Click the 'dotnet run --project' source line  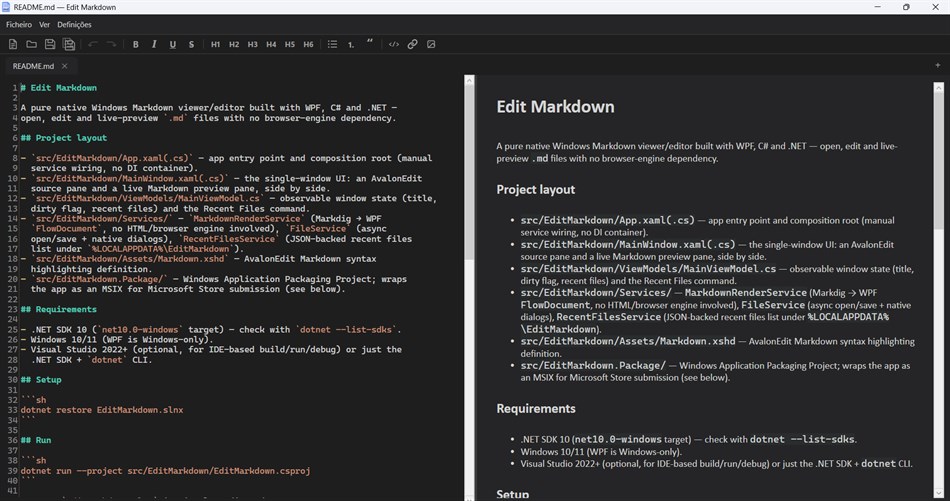(165, 471)
